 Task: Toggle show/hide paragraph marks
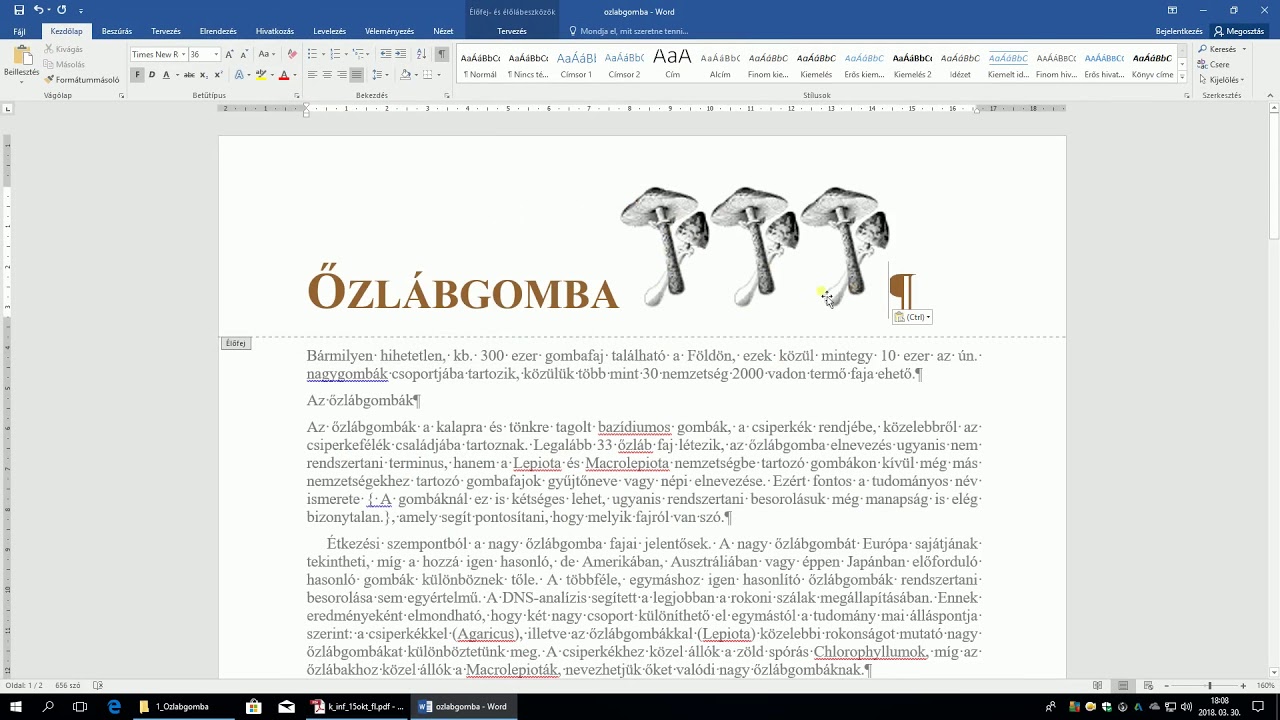pyautogui.click(x=441, y=54)
